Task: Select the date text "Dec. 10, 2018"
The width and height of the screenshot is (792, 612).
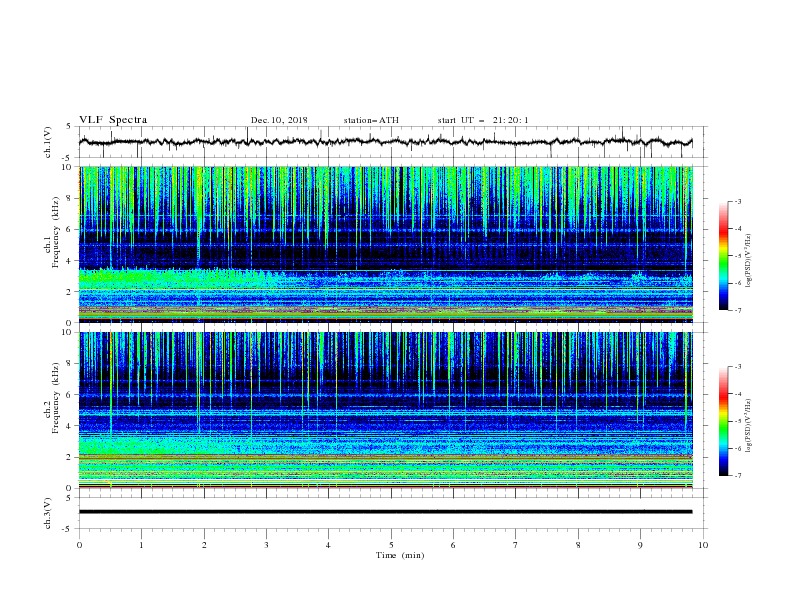Action: (279, 120)
